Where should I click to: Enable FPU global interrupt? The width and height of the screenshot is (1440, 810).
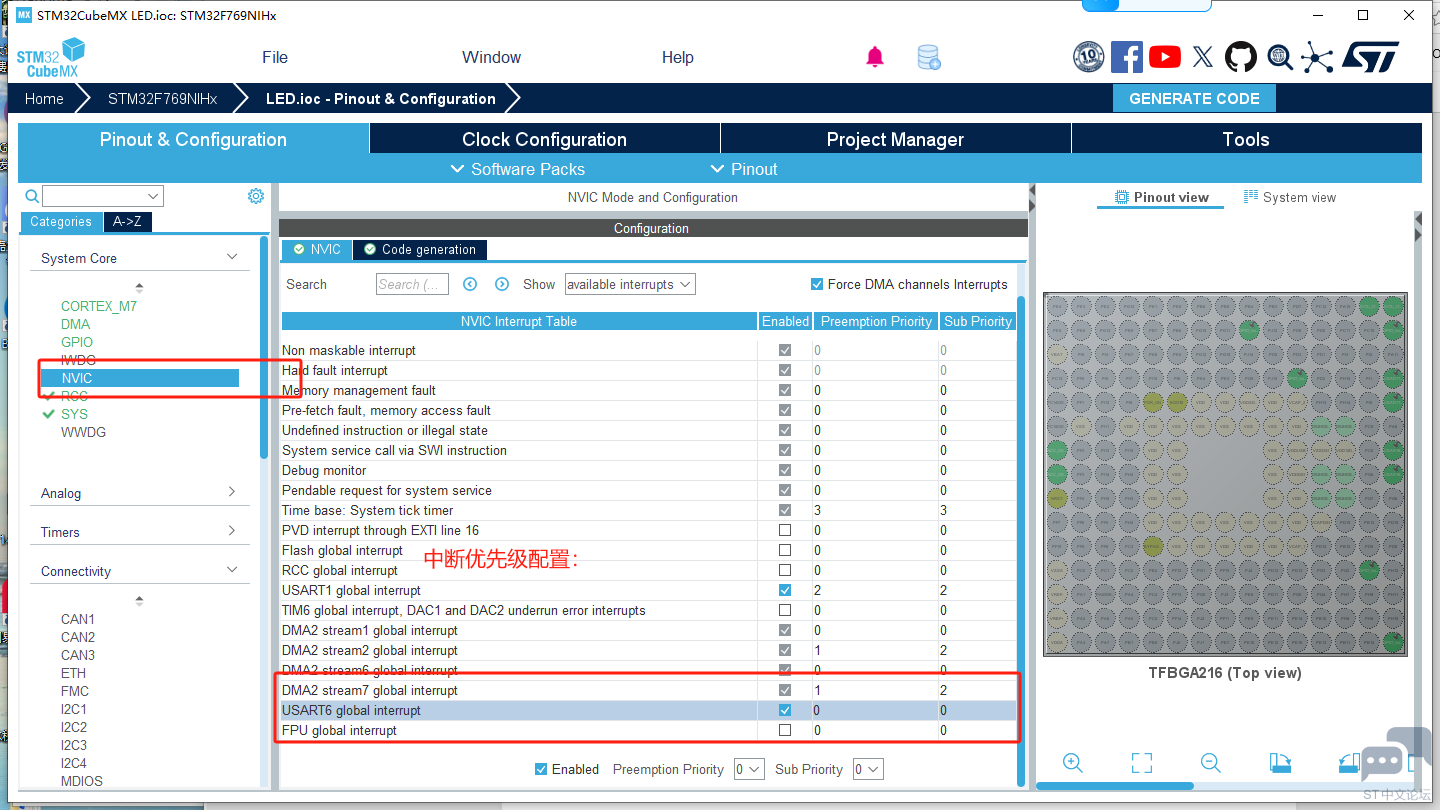(x=785, y=730)
